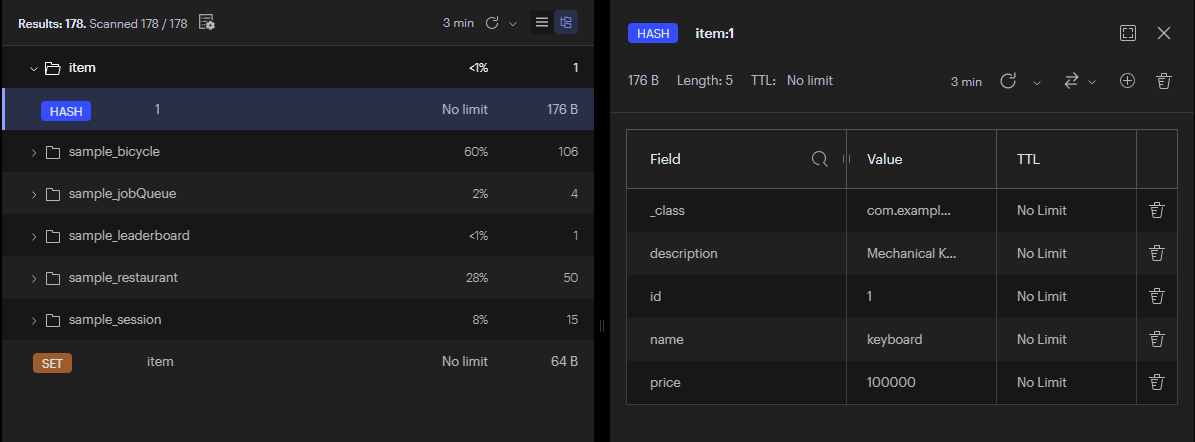Remove the name field

[1156, 339]
